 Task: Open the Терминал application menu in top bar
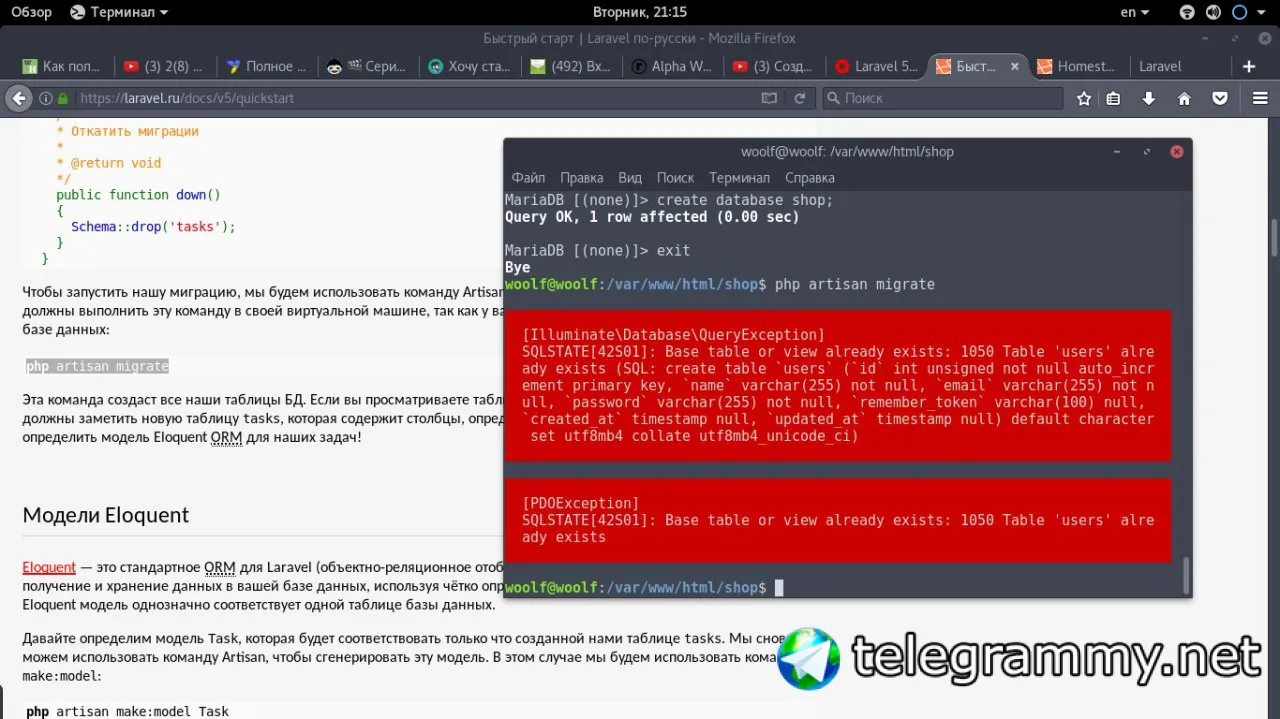[120, 12]
